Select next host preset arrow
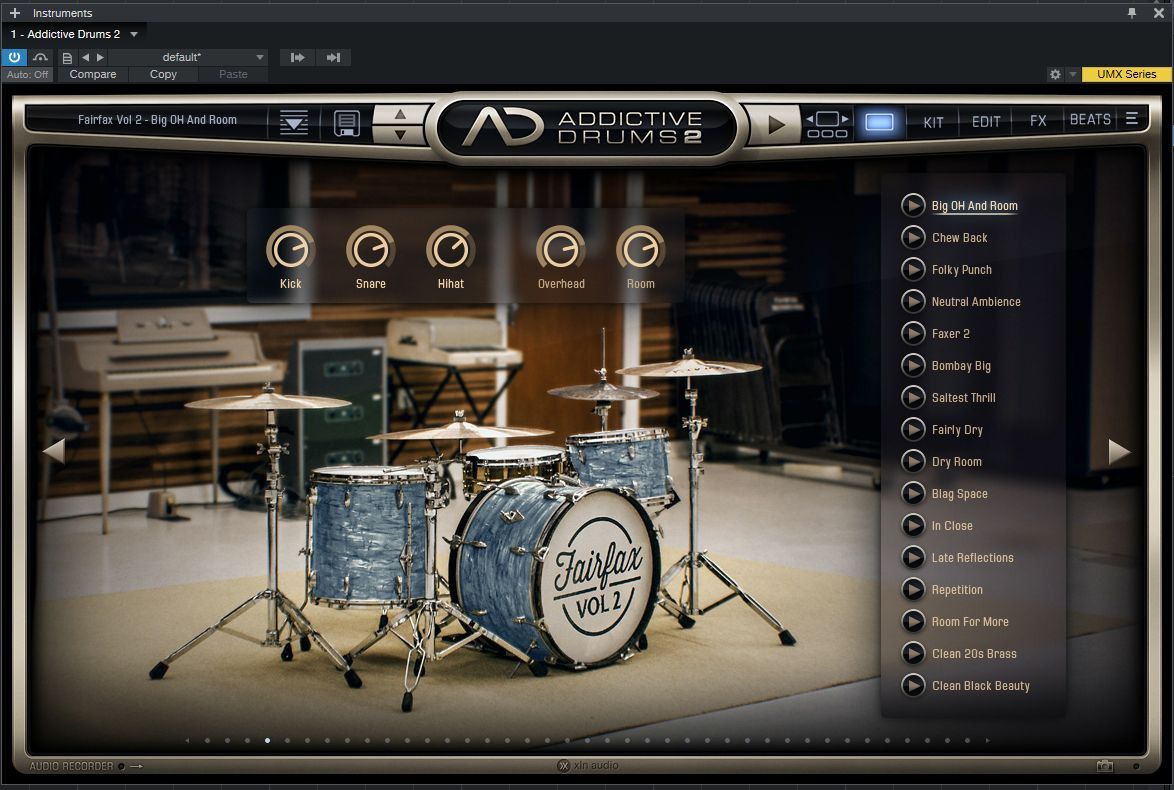Viewport: 1174px width, 790px height. pos(100,57)
